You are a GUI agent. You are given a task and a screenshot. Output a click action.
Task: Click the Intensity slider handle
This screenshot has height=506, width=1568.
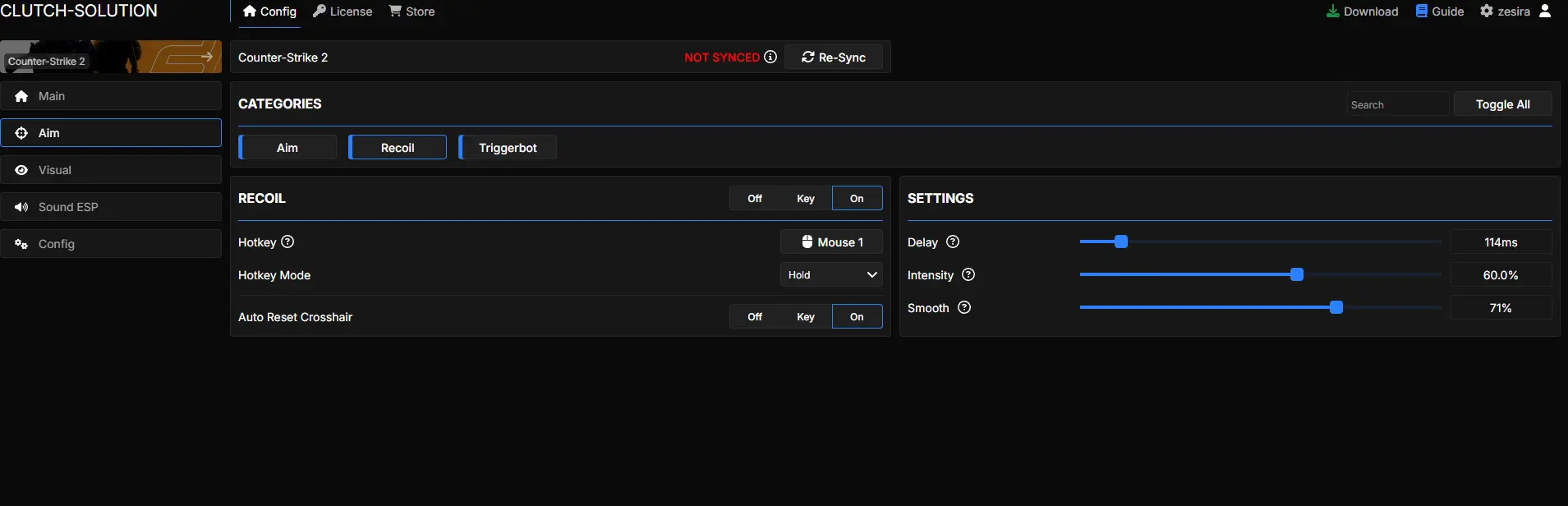coord(1297,274)
